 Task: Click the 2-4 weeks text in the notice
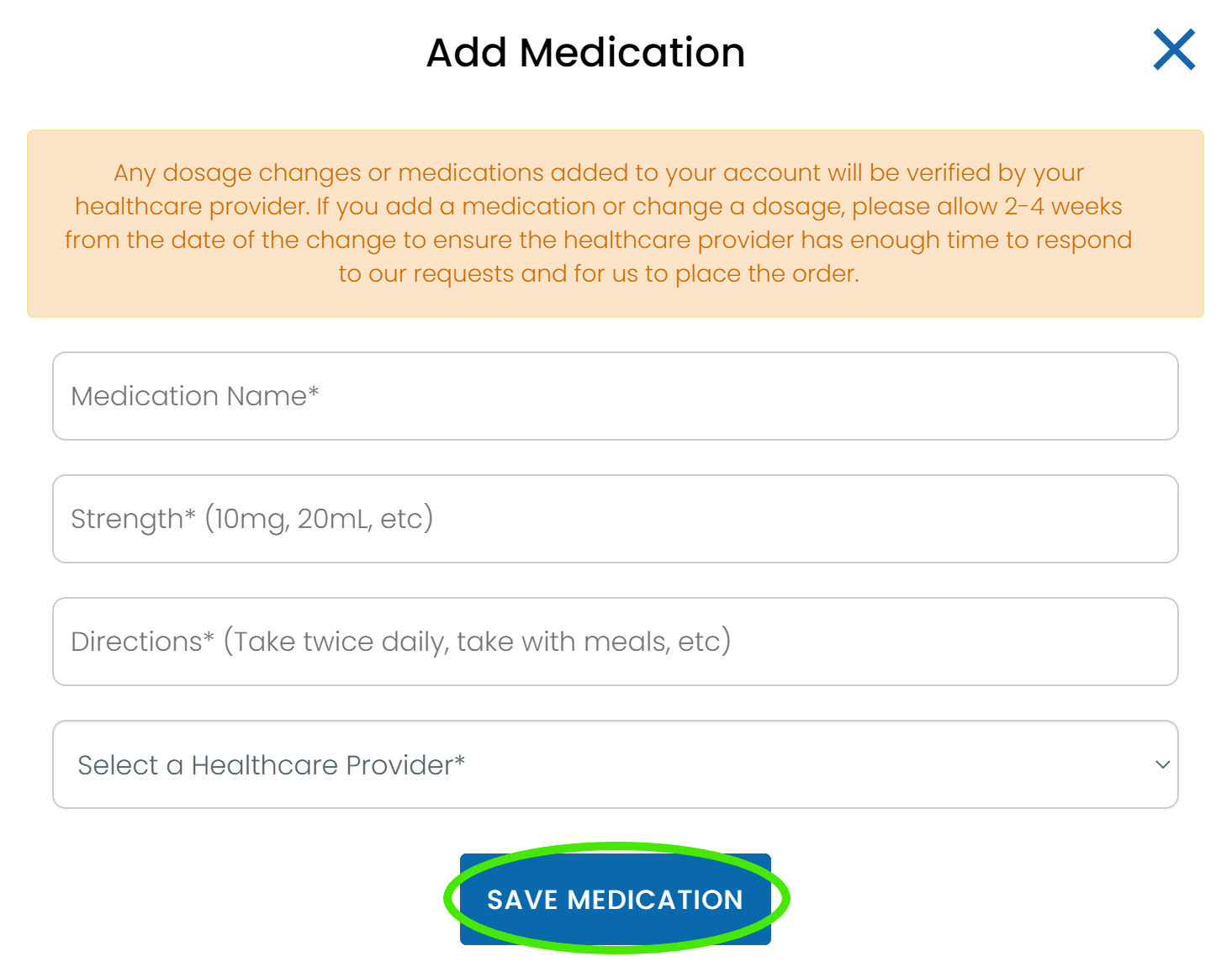click(x=1063, y=206)
